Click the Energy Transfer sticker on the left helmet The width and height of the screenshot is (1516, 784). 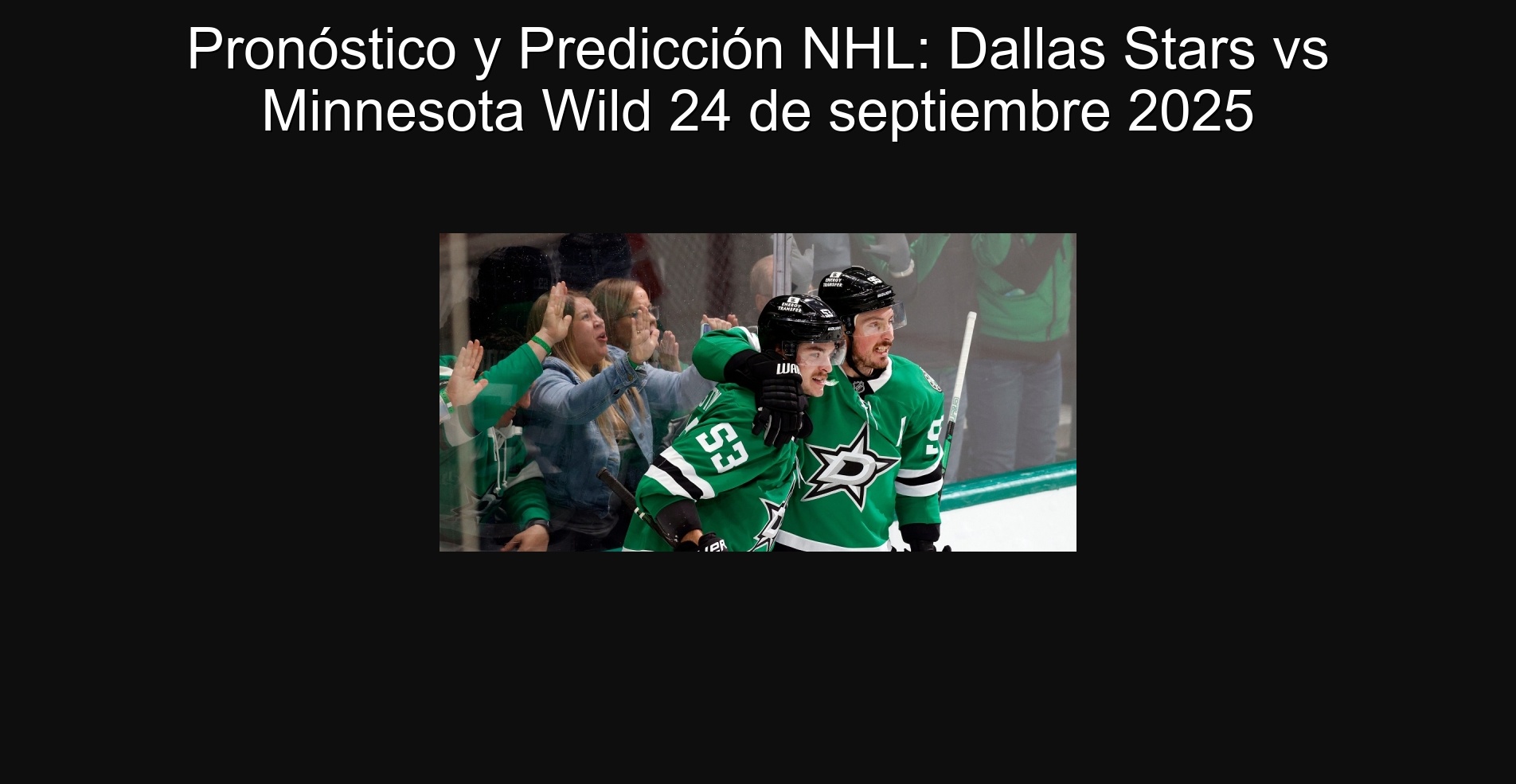pos(790,305)
